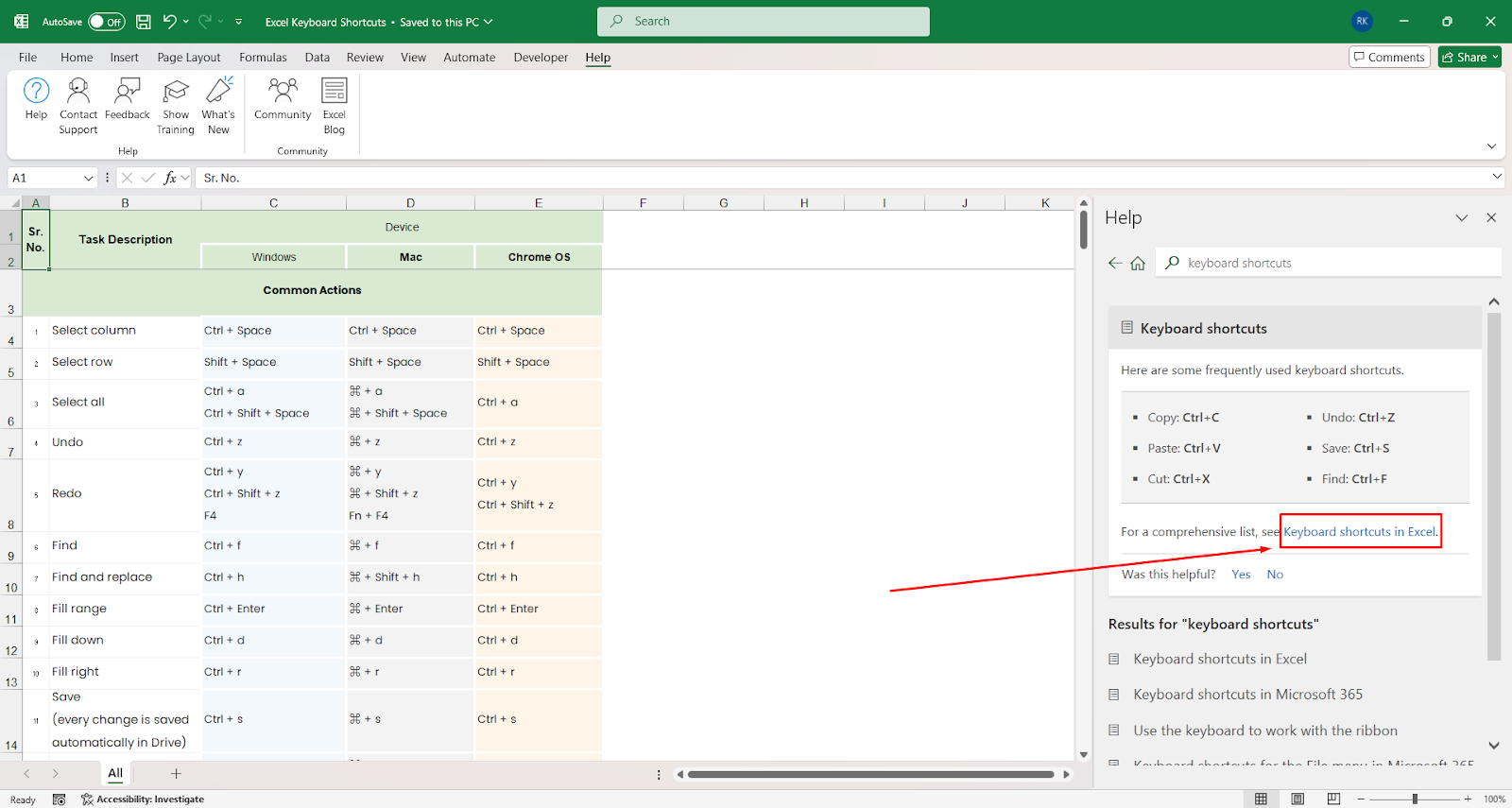
Task: Open Keyboard shortcuts in Excel link
Action: (x=1359, y=531)
